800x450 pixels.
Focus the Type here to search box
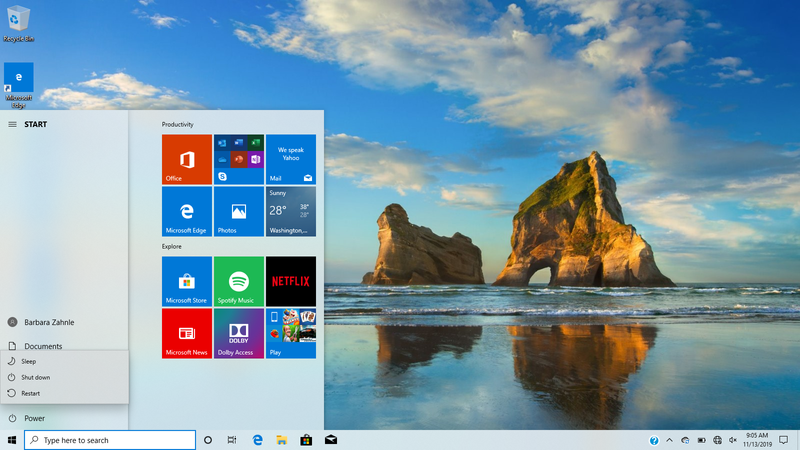point(110,440)
